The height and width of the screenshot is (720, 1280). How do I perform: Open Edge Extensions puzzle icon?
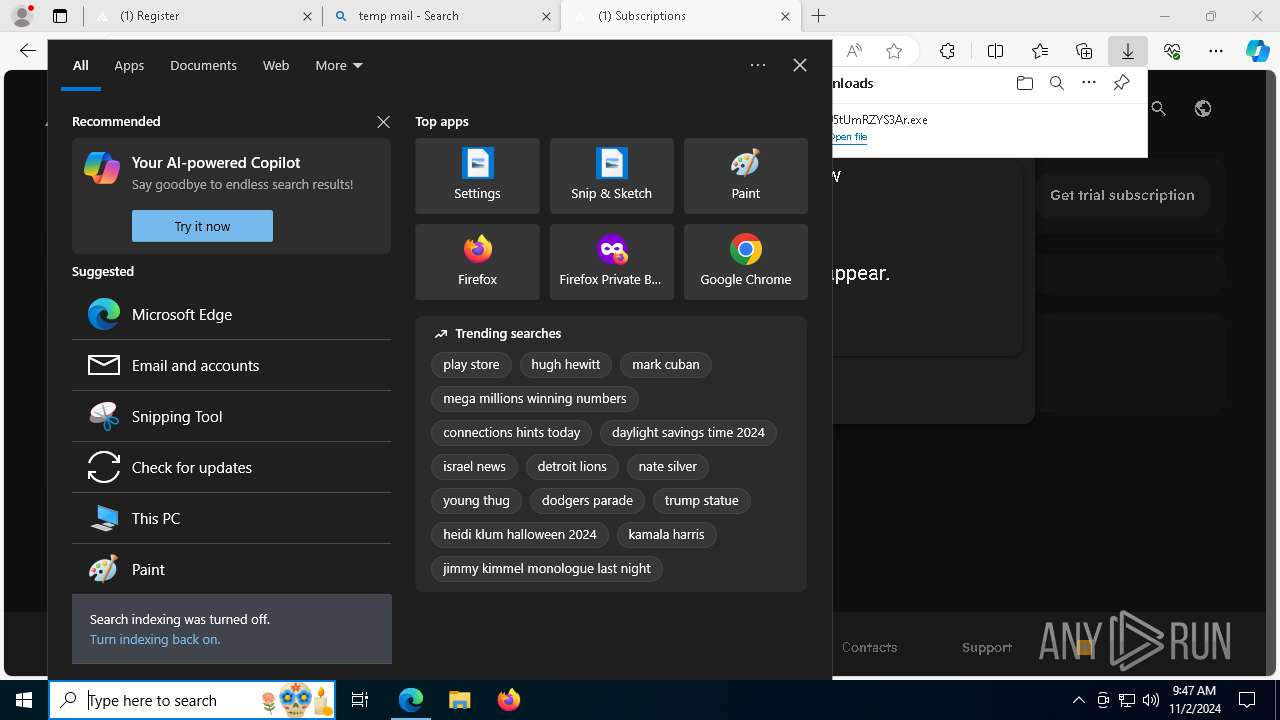(947, 51)
